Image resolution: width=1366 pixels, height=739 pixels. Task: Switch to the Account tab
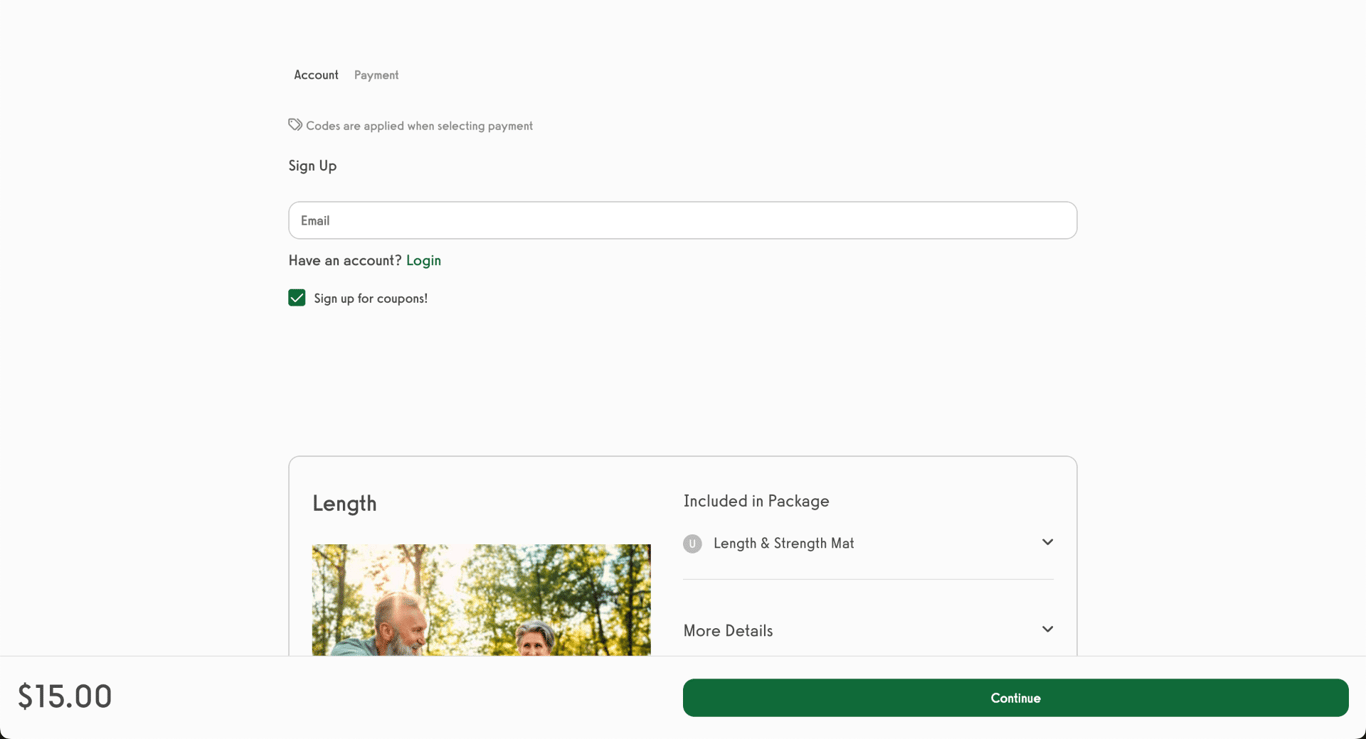coord(316,75)
